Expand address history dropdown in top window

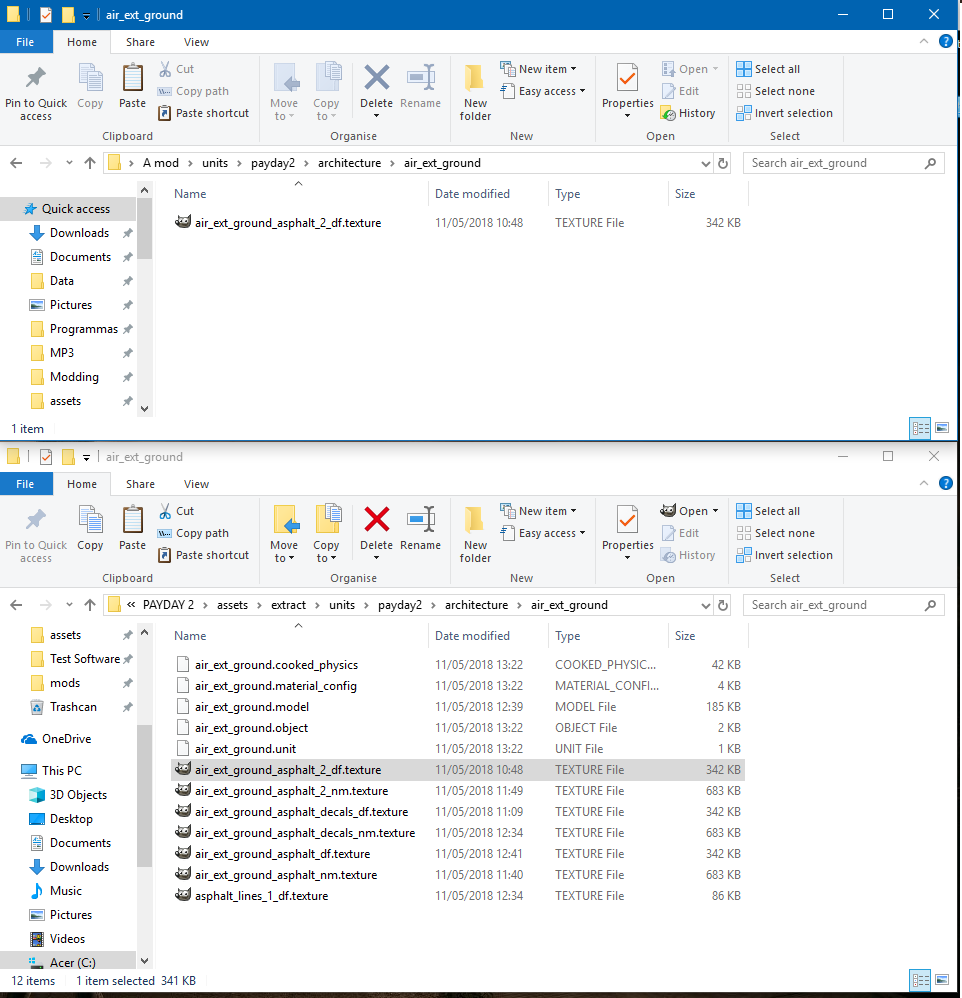click(705, 163)
